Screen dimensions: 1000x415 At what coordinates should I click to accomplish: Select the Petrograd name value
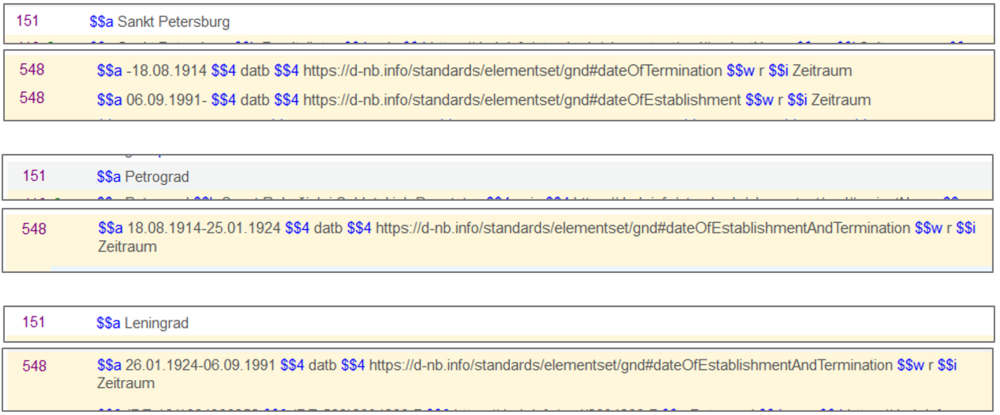[x=157, y=177]
